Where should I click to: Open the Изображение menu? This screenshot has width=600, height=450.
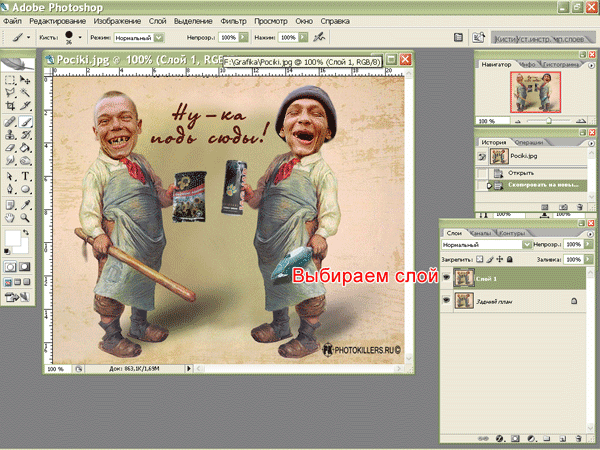pos(117,21)
